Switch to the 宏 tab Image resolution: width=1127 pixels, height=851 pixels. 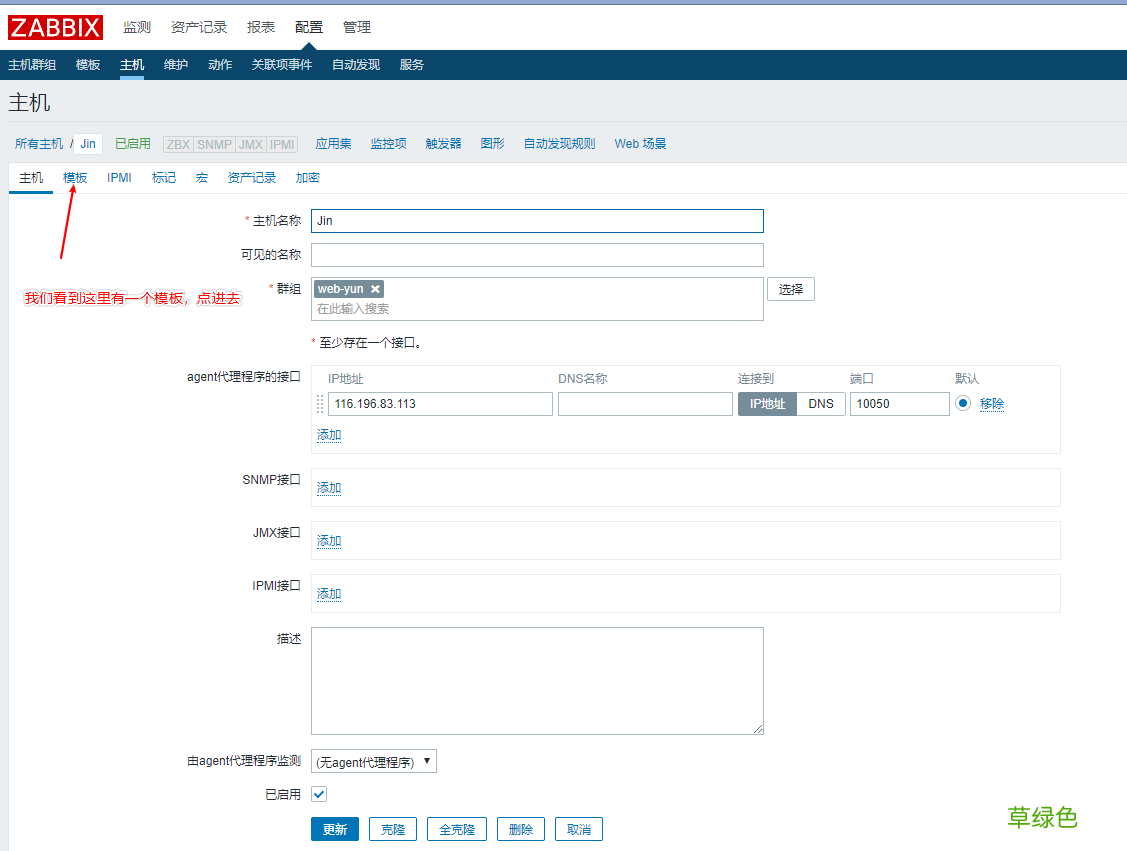201,177
